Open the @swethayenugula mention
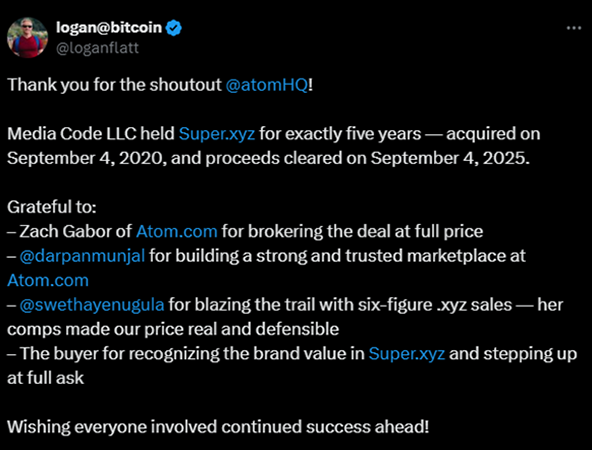This screenshot has width=592, height=450. click(x=92, y=305)
